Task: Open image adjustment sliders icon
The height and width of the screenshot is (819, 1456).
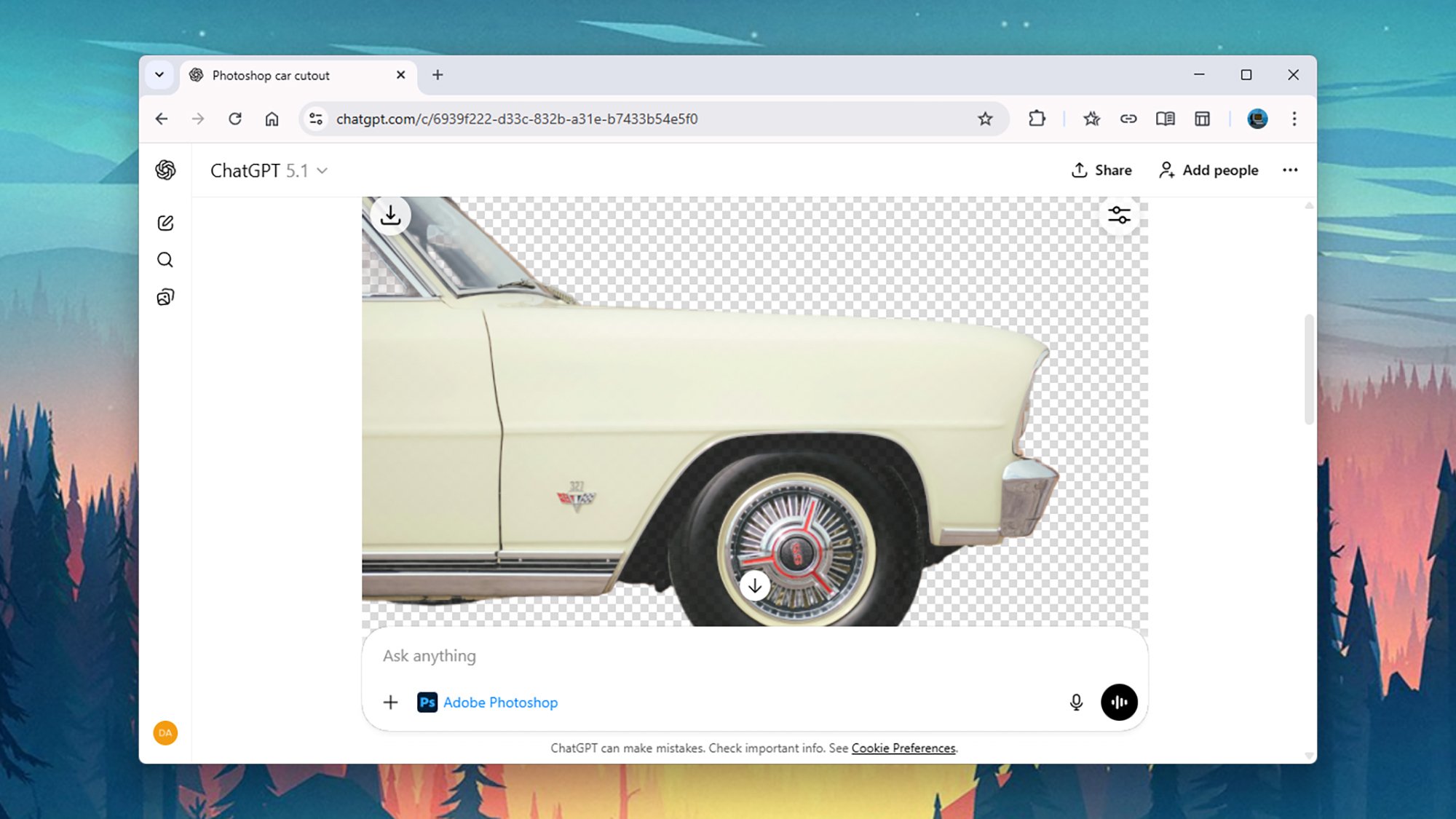Action: pos(1119,215)
